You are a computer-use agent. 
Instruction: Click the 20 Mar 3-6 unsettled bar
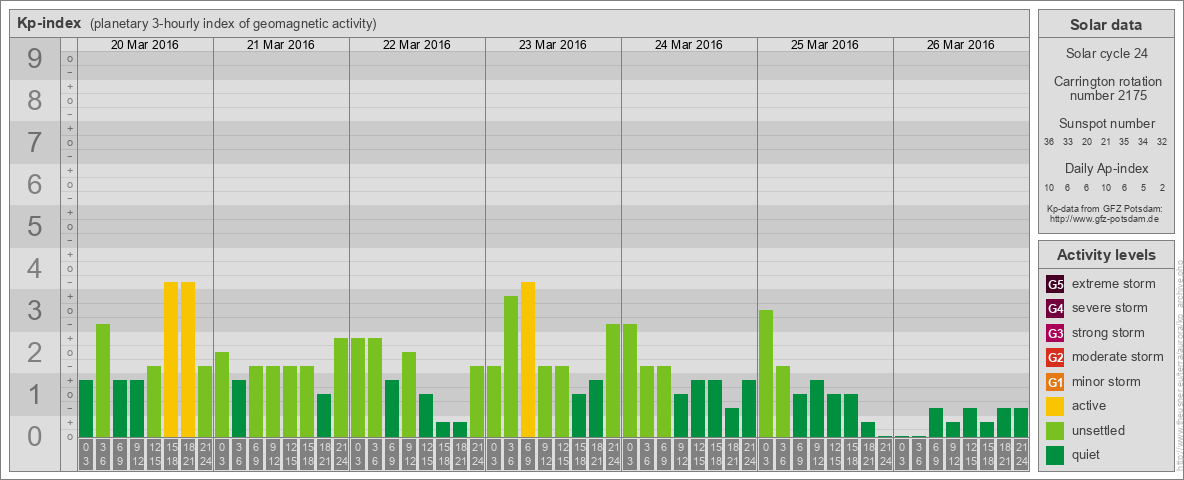coord(103,380)
